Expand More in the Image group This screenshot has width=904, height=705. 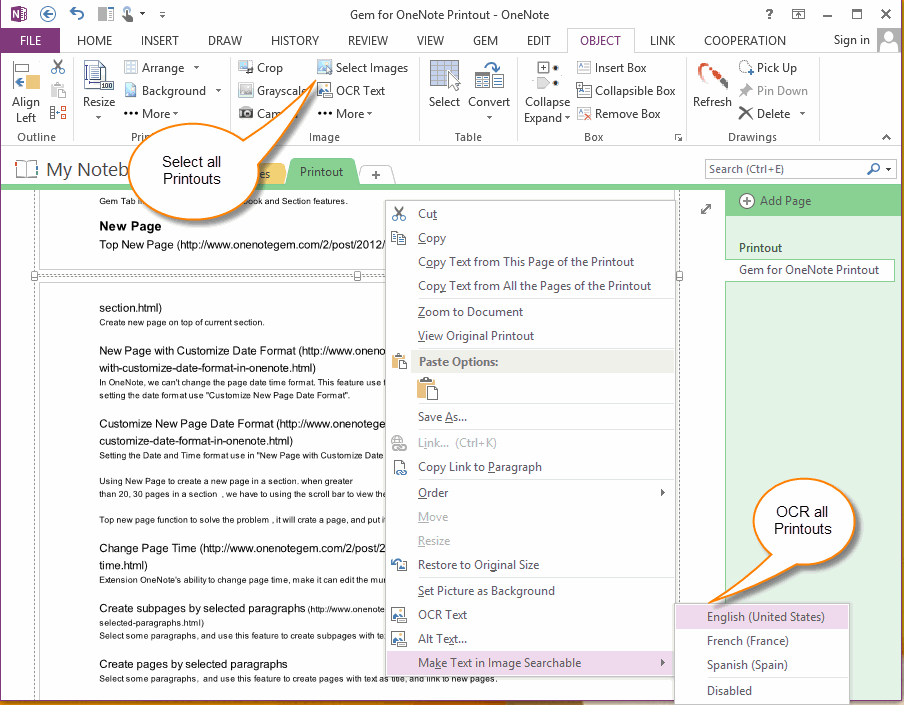[345, 114]
